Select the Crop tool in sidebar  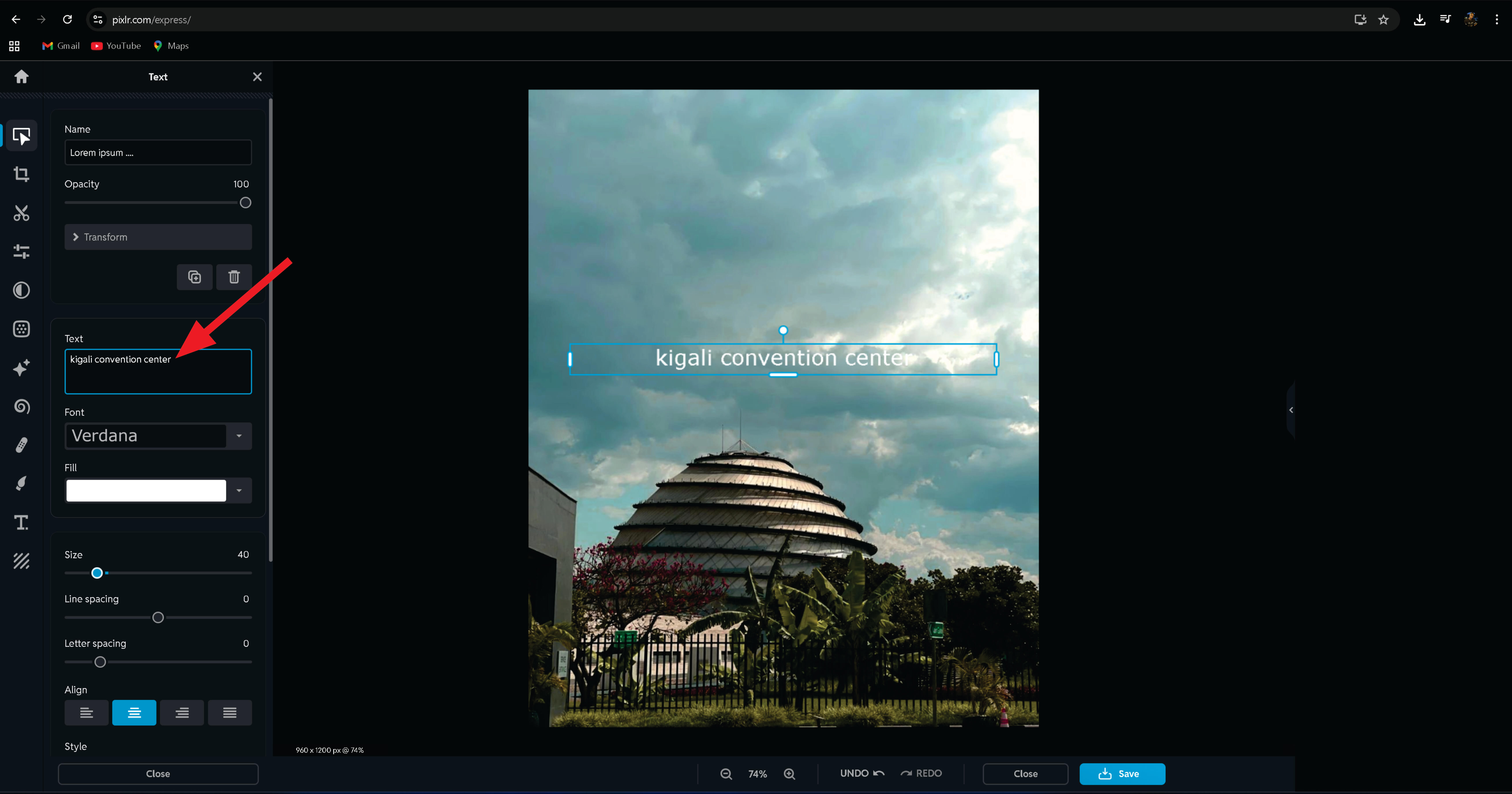point(22,174)
